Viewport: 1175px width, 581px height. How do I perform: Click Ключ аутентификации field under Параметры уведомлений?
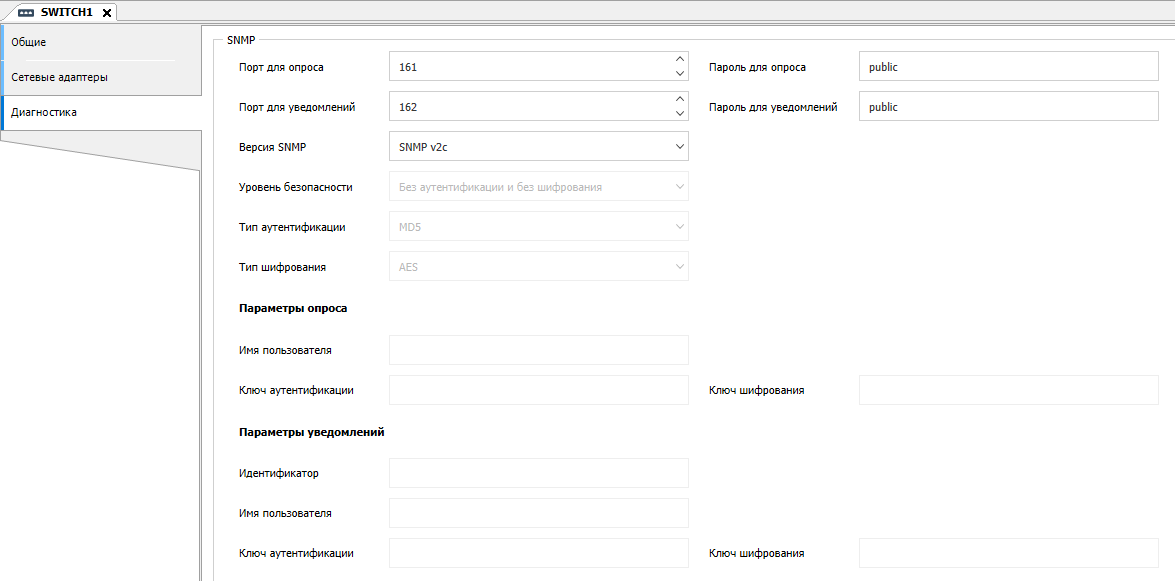click(538, 553)
